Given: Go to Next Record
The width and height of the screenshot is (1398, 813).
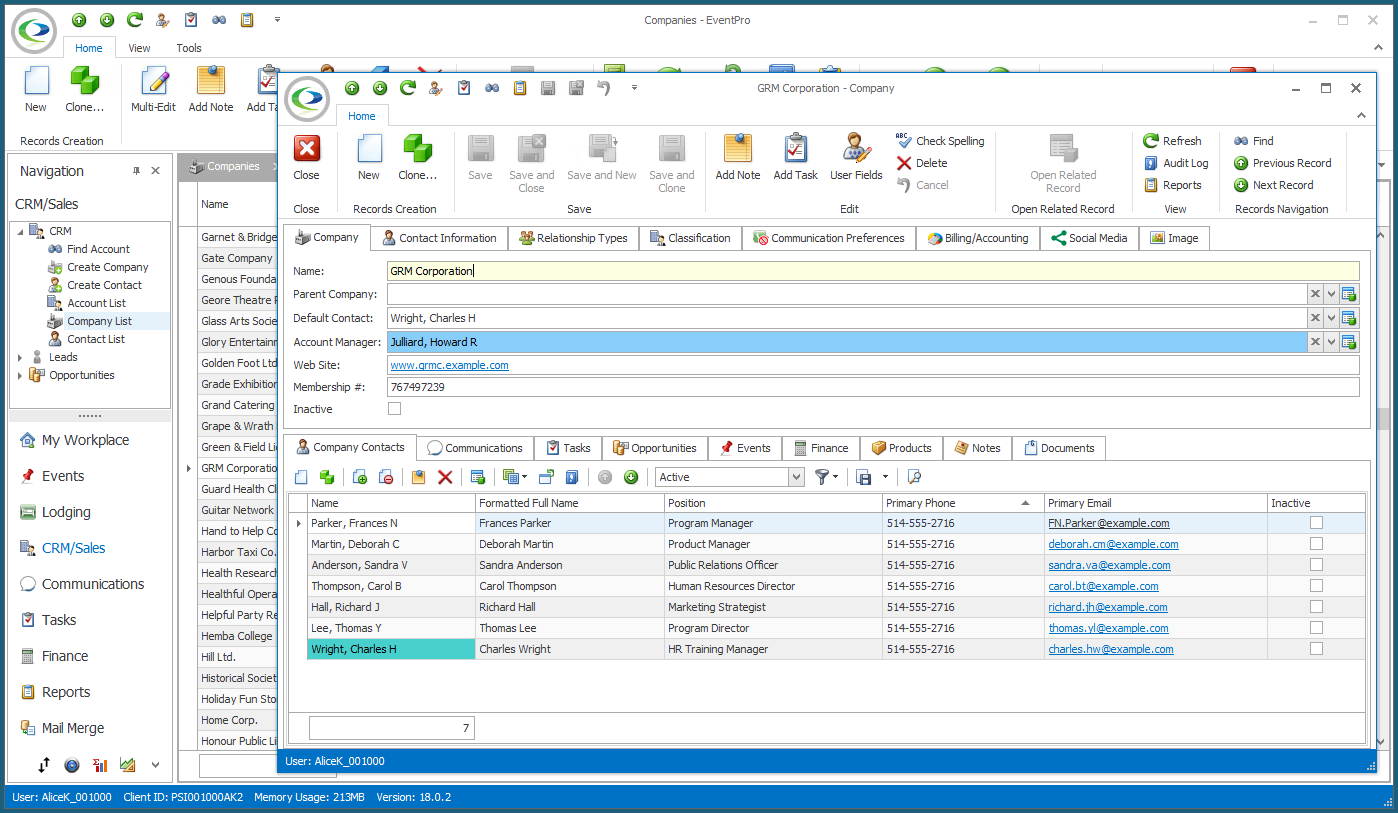Looking at the screenshot, I should click(x=1274, y=185).
